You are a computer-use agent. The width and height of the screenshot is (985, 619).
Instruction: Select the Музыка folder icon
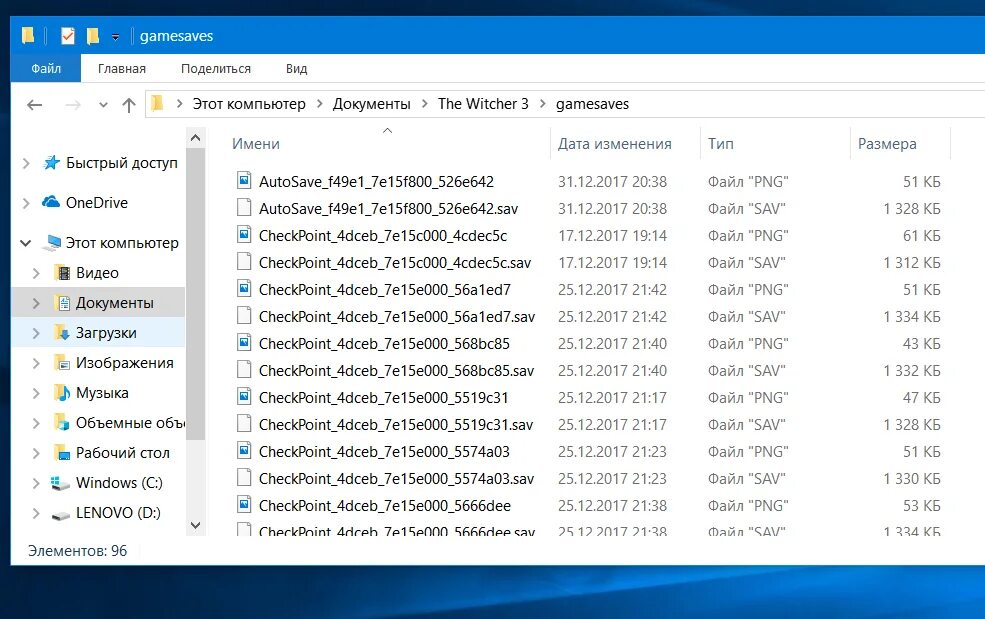(62, 392)
